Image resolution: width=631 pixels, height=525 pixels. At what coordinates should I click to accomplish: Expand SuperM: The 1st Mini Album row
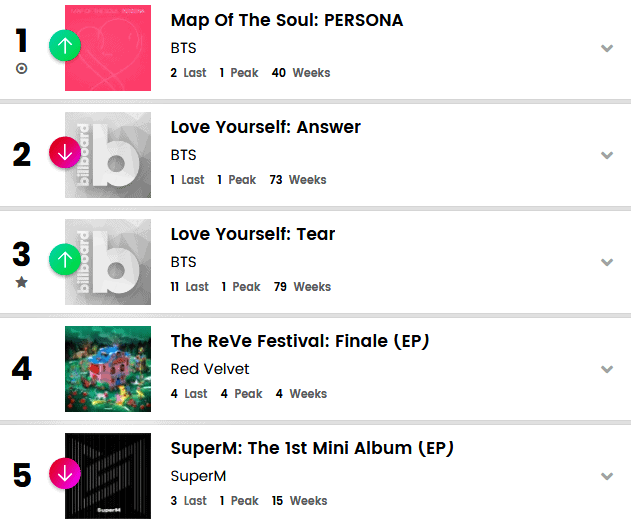pyautogui.click(x=606, y=476)
